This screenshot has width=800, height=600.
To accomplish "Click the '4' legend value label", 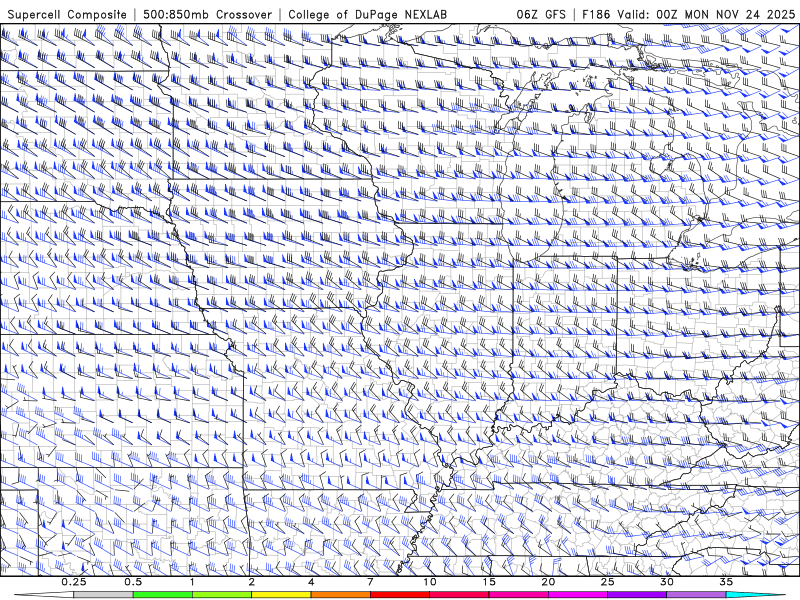I will 311,582.
